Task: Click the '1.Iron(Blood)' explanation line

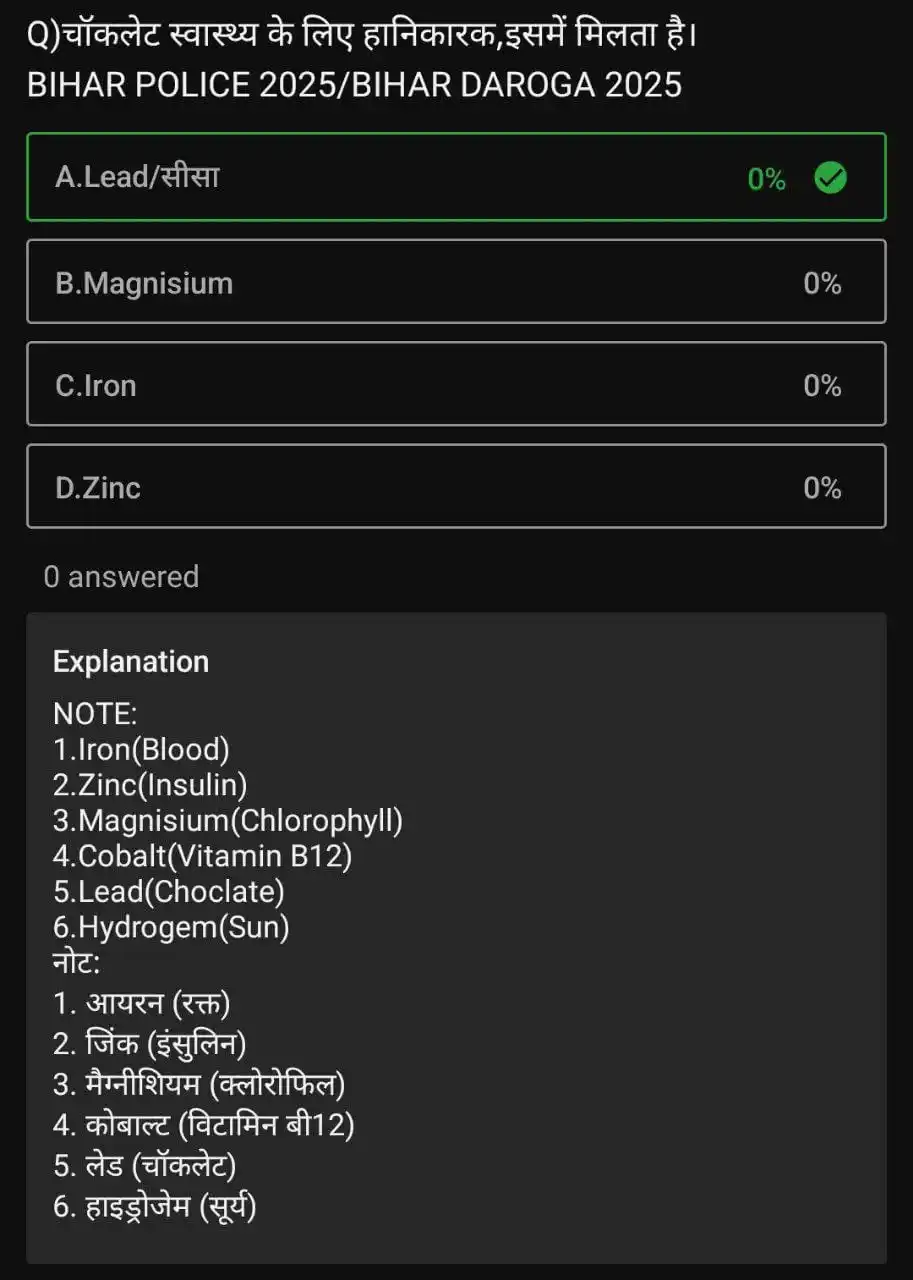Action: 141,748
